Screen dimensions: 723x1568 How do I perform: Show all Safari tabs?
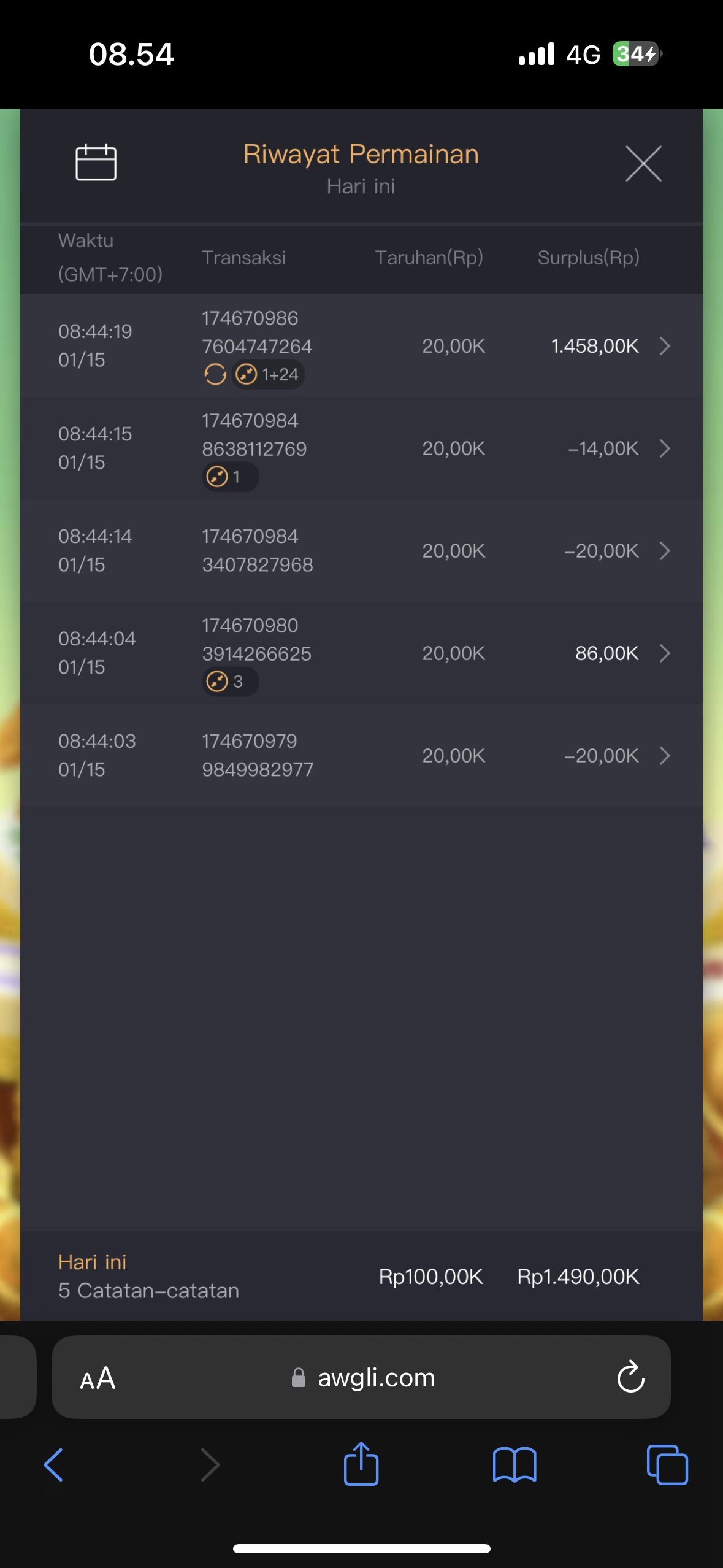(x=667, y=1465)
